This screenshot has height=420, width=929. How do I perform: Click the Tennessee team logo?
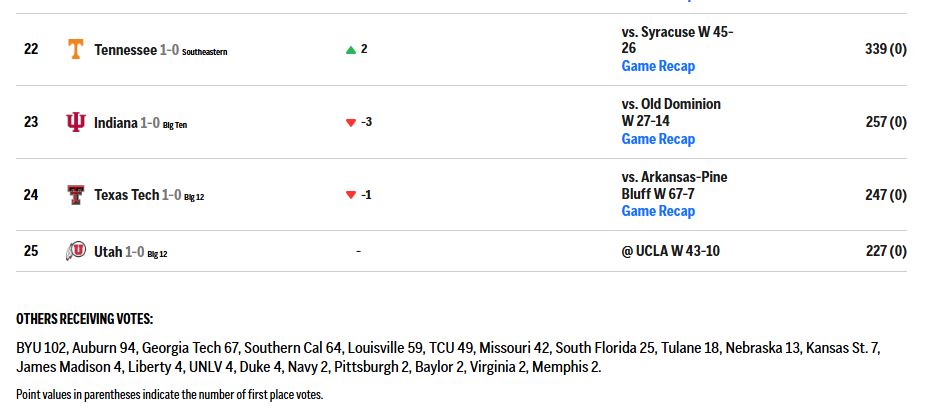pyautogui.click(x=75, y=49)
